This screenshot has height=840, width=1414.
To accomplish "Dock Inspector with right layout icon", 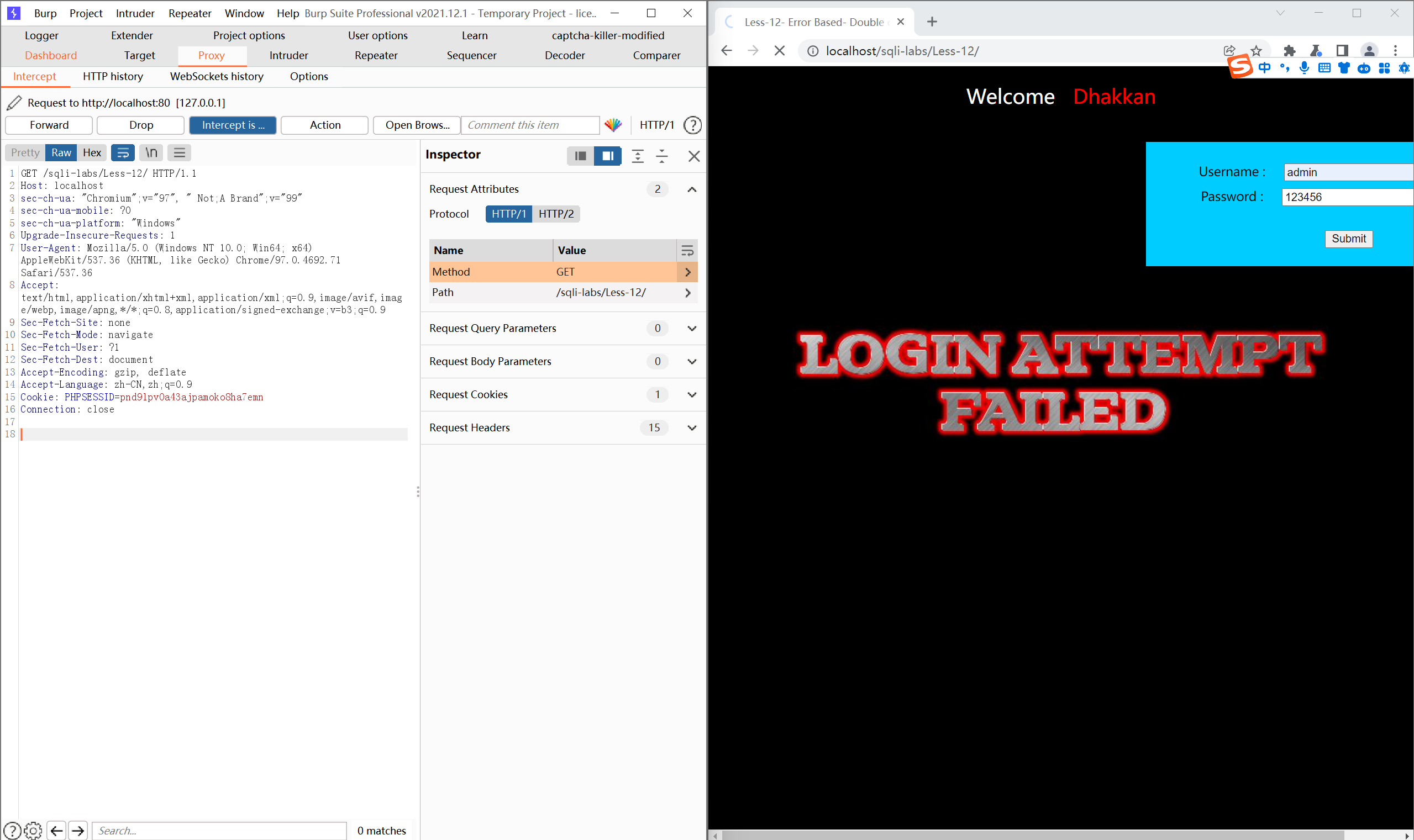I will 608,156.
